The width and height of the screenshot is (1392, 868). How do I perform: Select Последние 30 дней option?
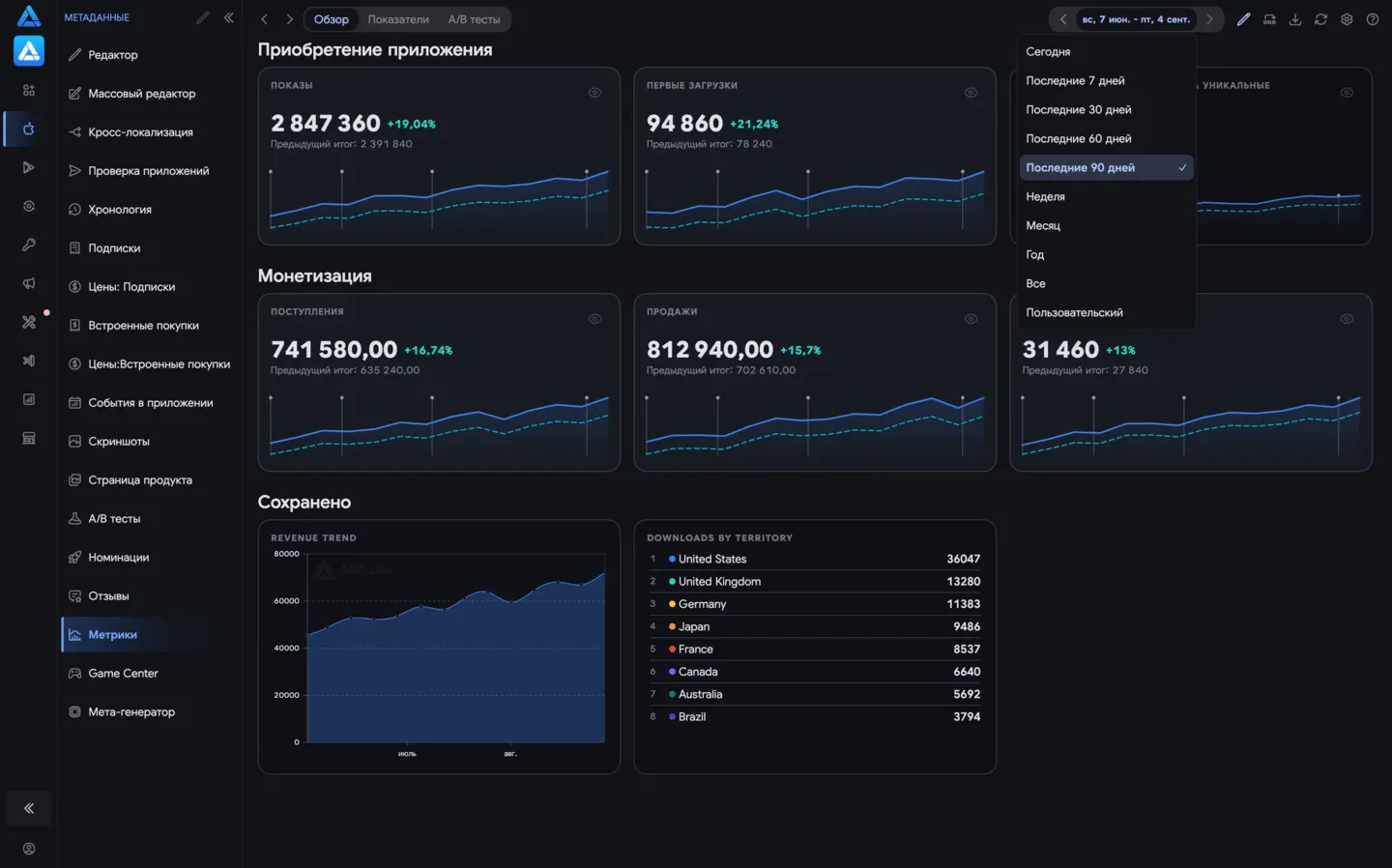click(1107, 110)
